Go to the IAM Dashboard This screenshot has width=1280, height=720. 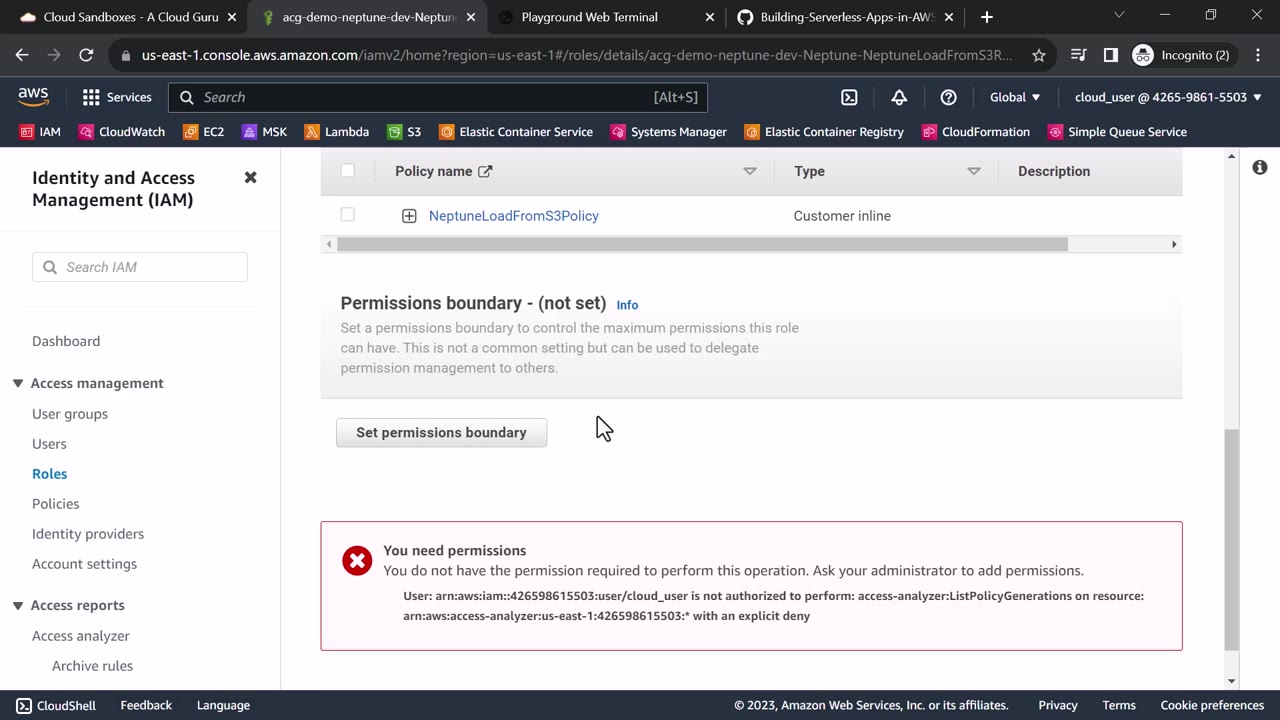[66, 341]
